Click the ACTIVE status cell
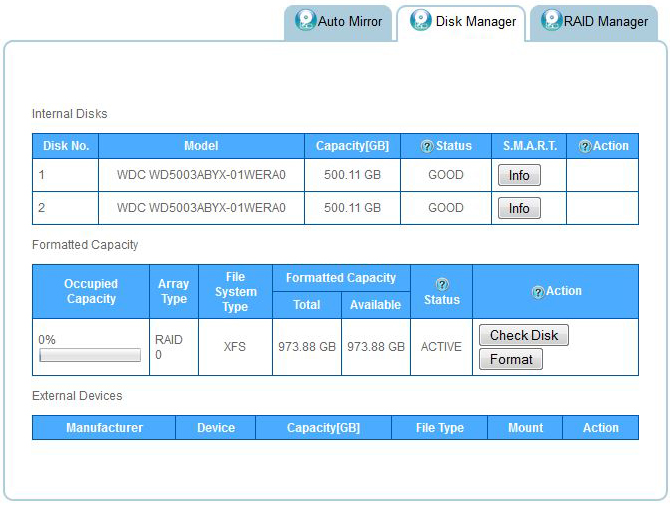The image size is (670, 506). (x=441, y=347)
